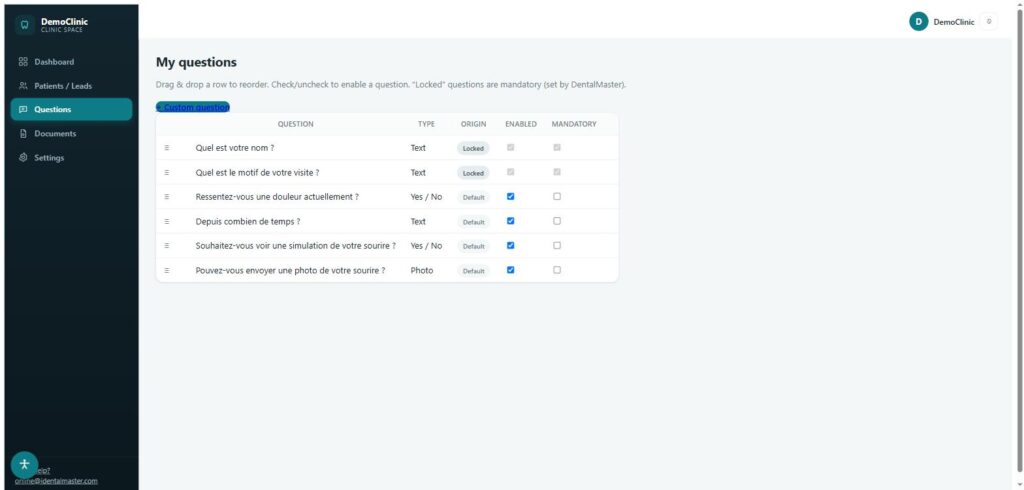Click the Default badge for photo question
The image size is (1024, 490).
pos(473,271)
